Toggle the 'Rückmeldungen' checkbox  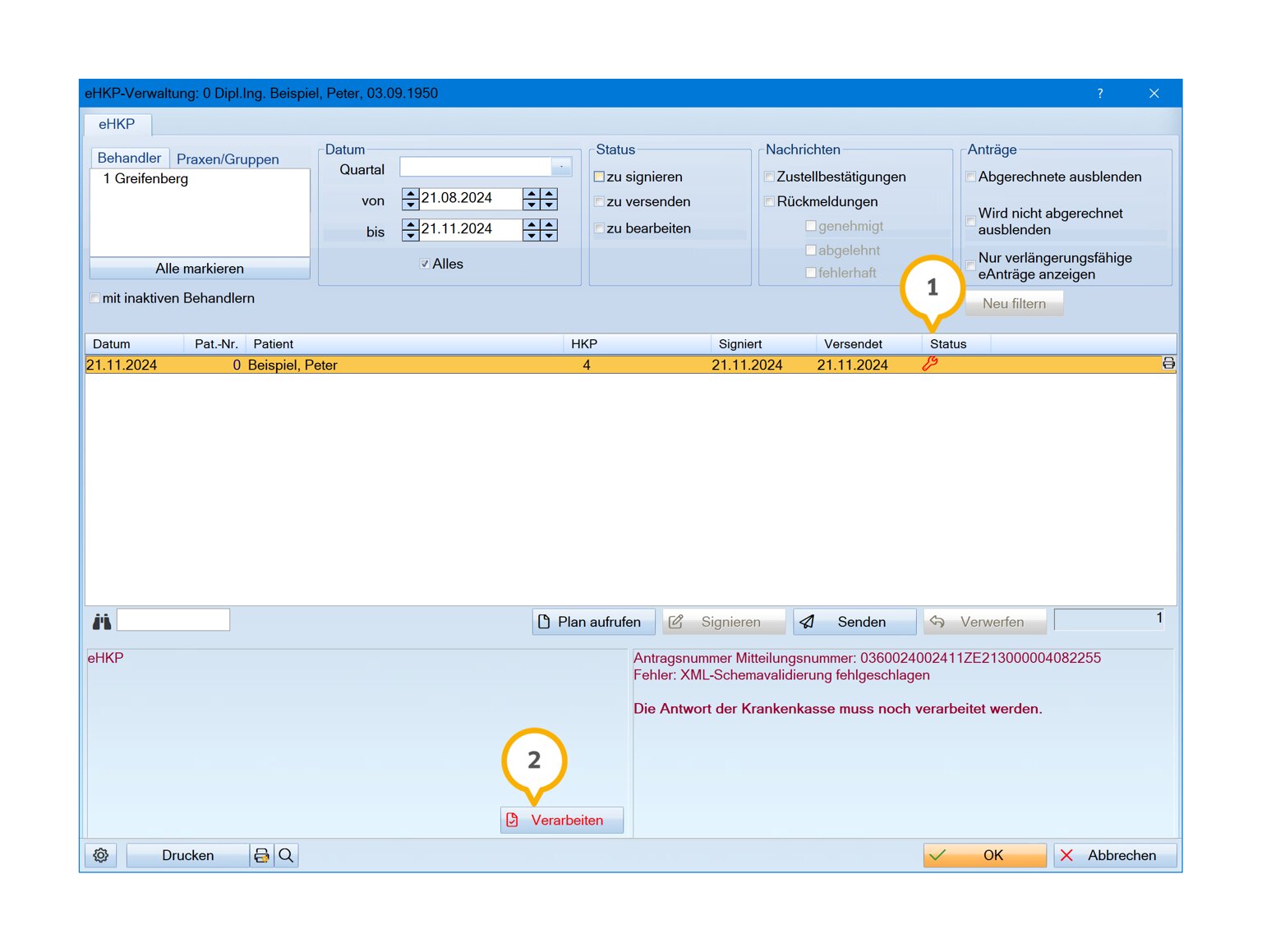click(x=769, y=202)
